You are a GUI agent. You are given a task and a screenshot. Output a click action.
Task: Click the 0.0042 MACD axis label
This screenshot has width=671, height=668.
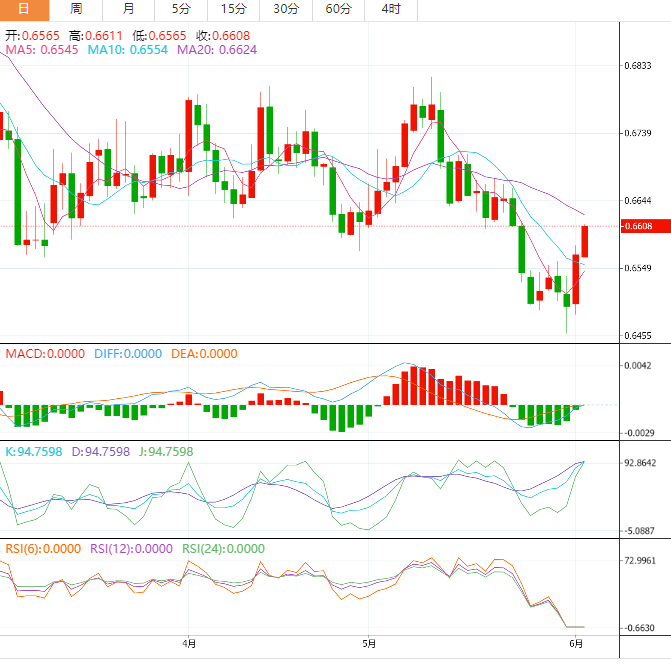coord(638,366)
